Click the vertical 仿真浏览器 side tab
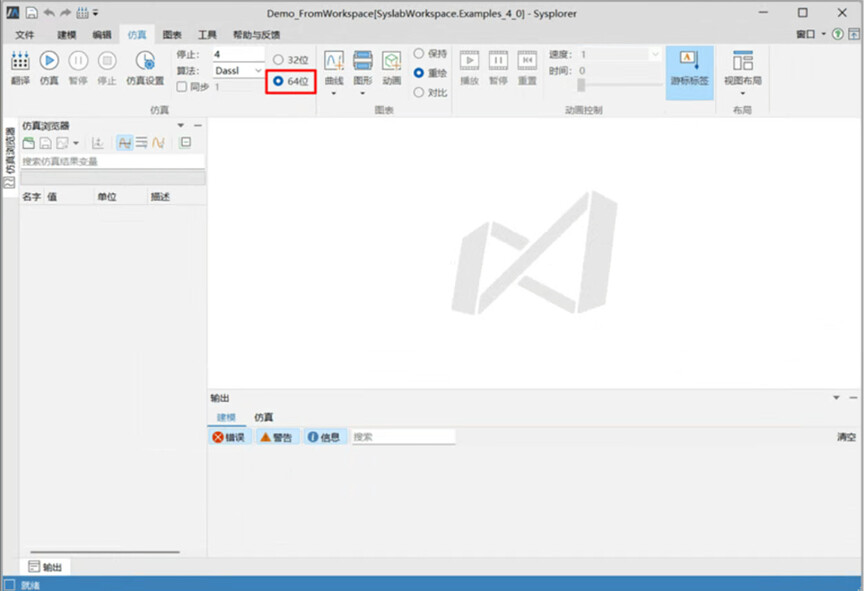The width and height of the screenshot is (864, 591). click(x=10, y=156)
